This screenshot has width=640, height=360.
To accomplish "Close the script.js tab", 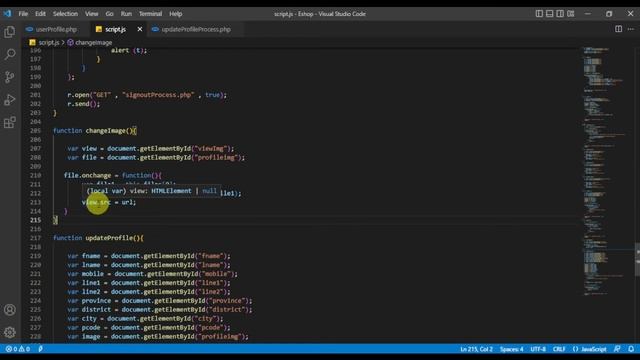I will 140,29.
